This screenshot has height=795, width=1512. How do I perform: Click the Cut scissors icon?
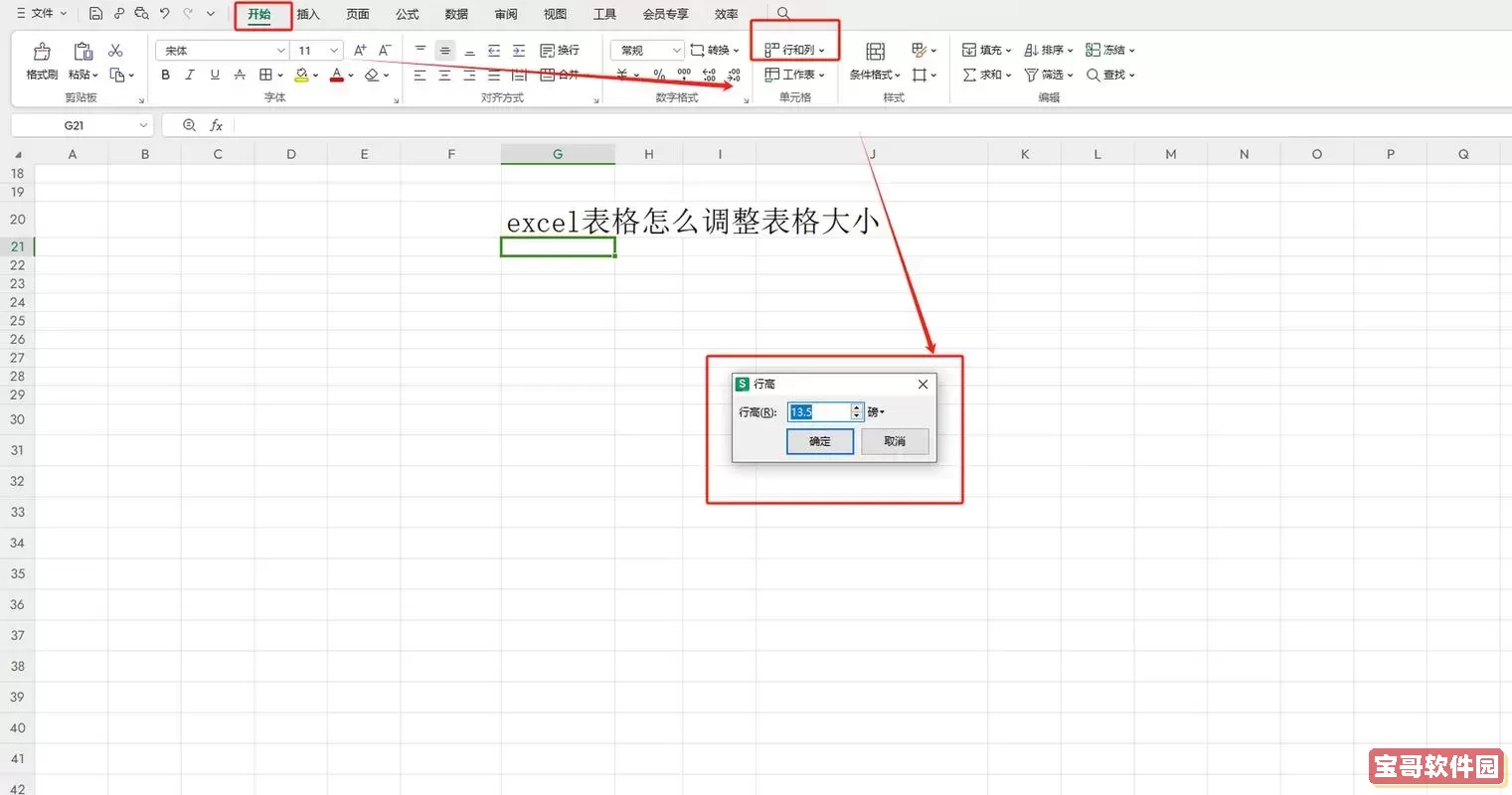(x=115, y=50)
